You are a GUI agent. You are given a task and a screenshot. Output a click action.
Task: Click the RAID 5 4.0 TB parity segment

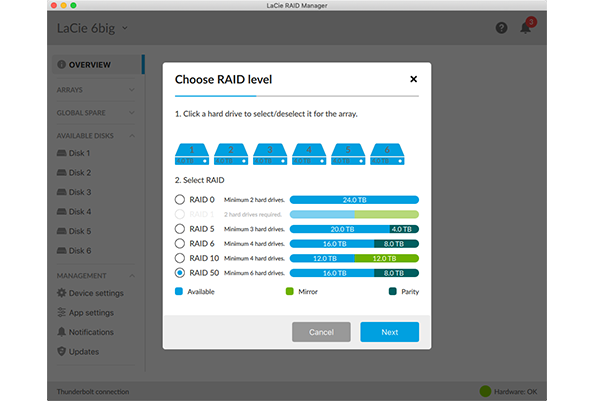[x=404, y=229]
